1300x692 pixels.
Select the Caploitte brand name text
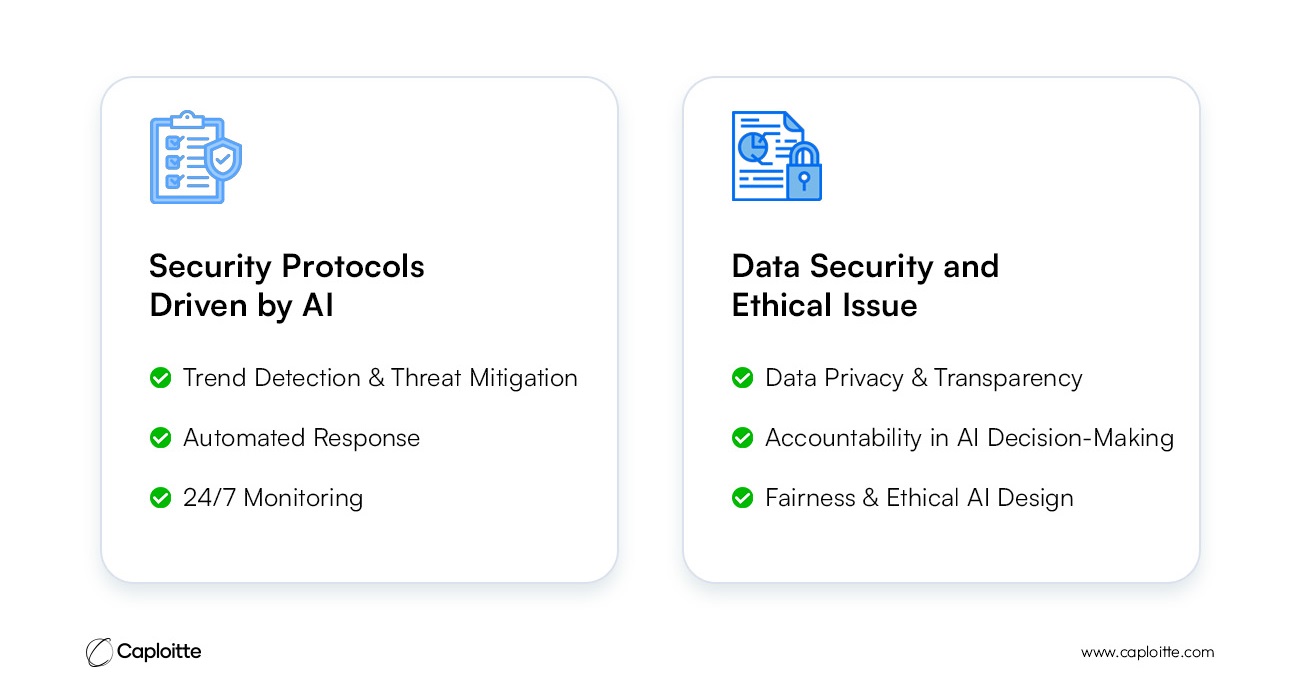click(x=159, y=652)
